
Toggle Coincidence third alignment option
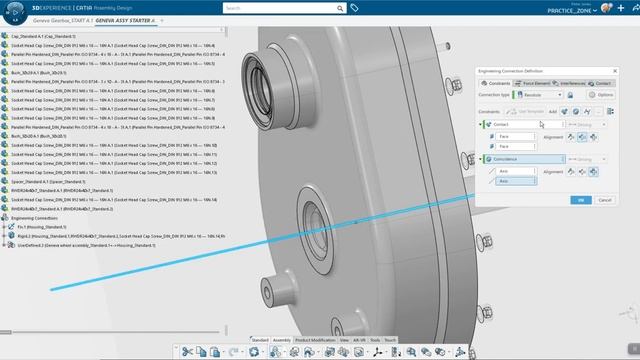(593, 172)
